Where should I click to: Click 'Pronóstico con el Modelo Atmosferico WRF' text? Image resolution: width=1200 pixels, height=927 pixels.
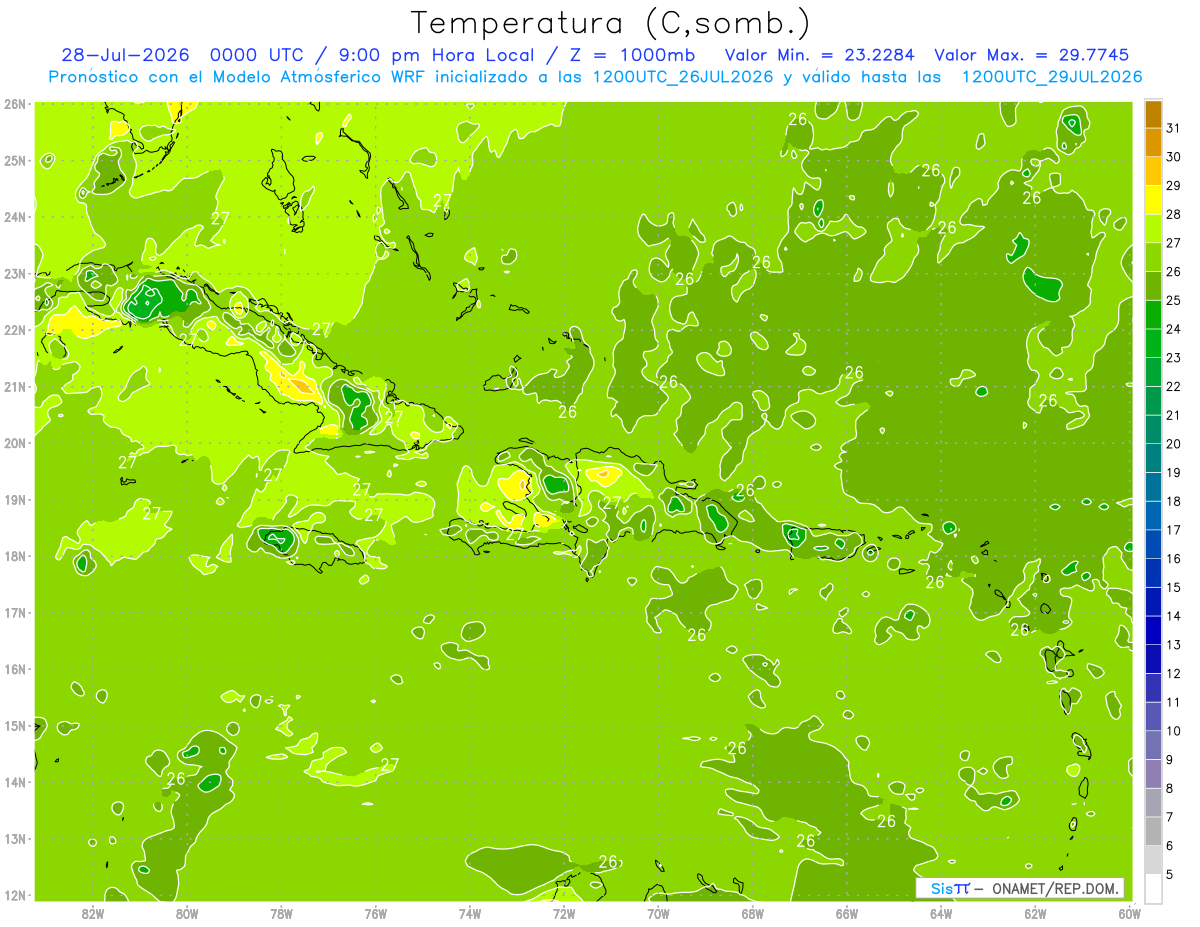[238, 77]
